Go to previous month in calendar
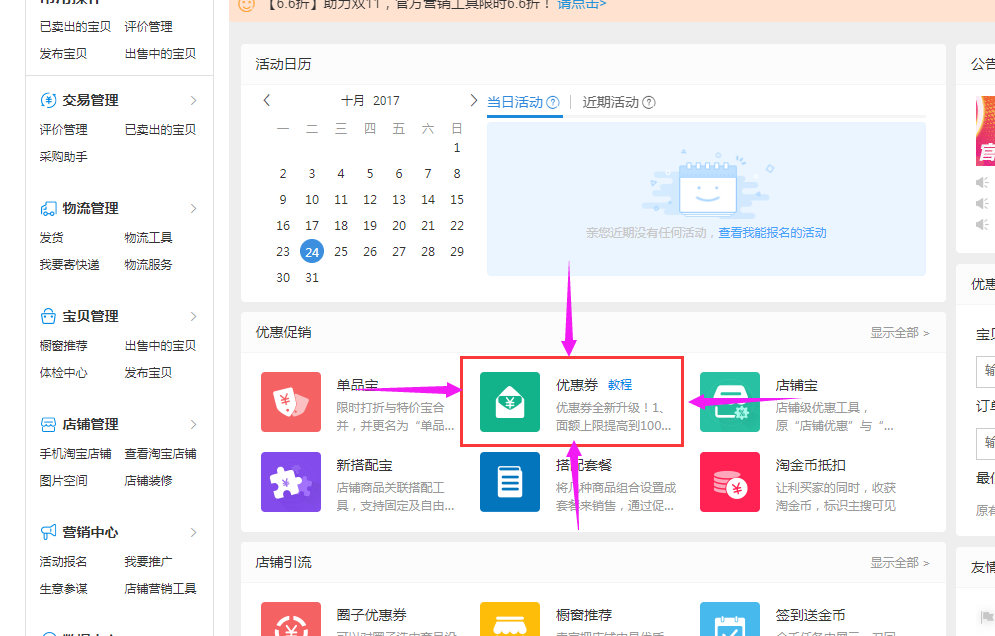Screen dimensions: 995x636 tap(267, 100)
